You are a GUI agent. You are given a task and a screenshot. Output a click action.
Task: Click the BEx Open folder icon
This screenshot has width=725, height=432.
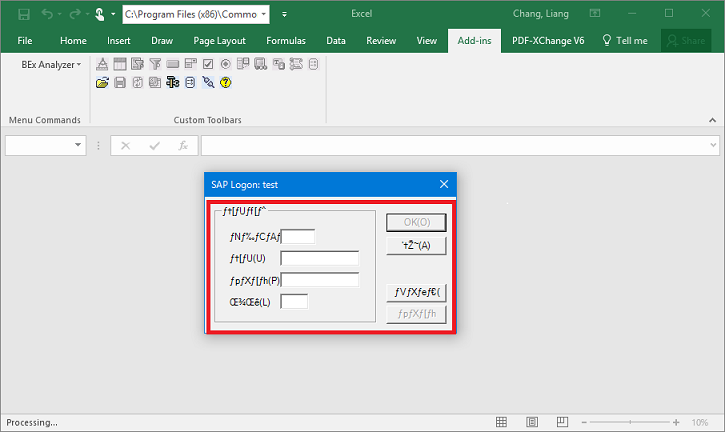[102, 82]
